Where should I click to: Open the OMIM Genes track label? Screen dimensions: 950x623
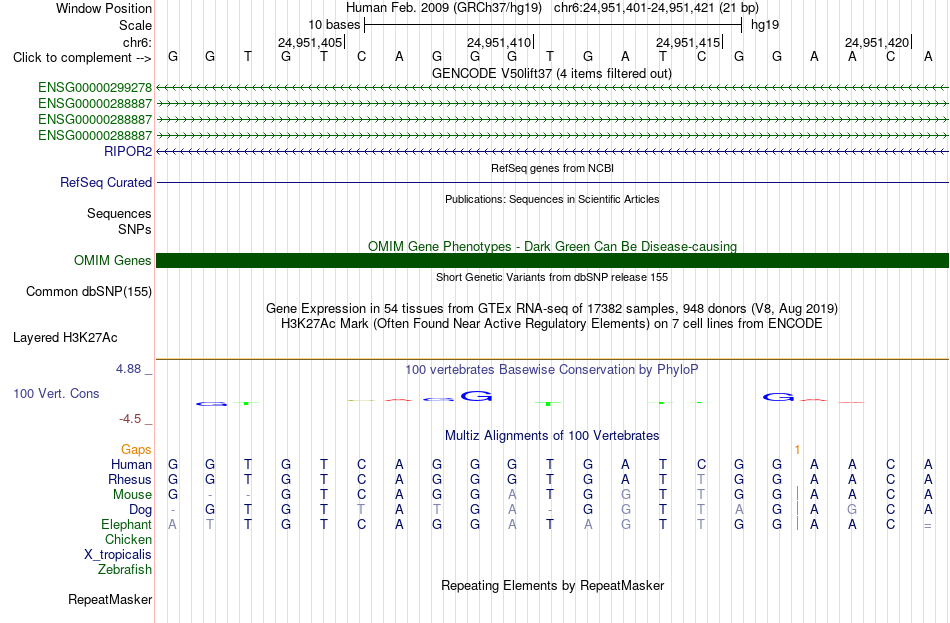pos(113,261)
